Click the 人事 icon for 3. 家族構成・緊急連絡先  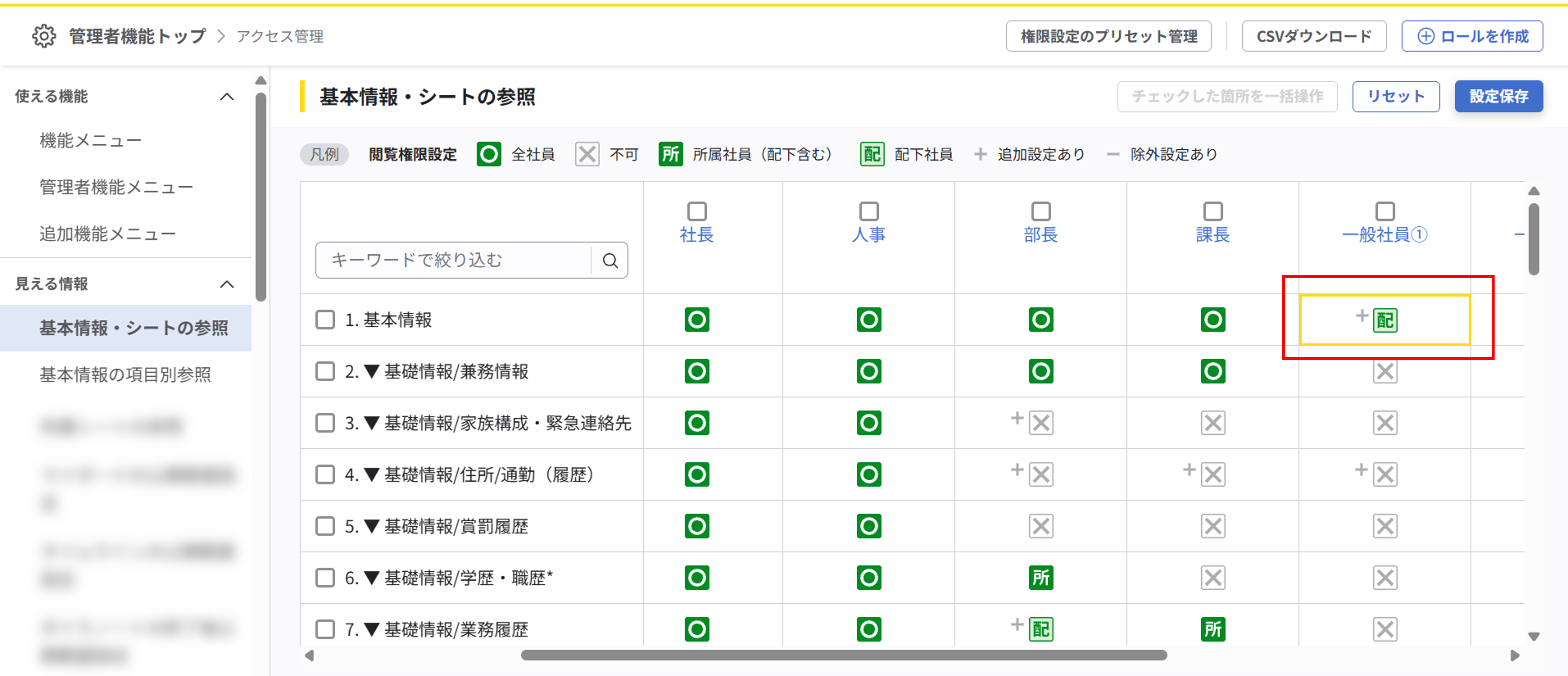868,423
